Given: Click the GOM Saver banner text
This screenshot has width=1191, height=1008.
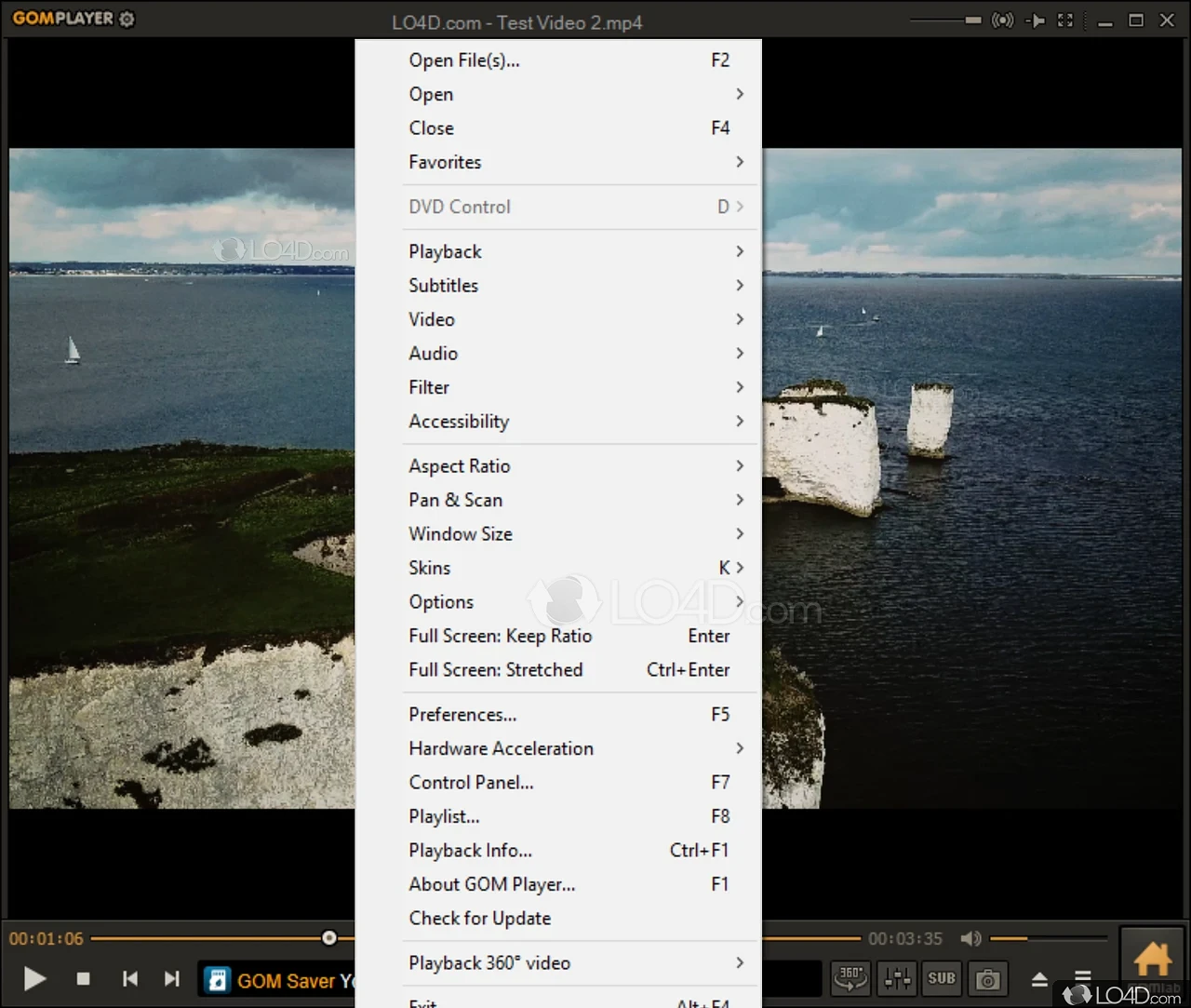Looking at the screenshot, I should point(296,981).
